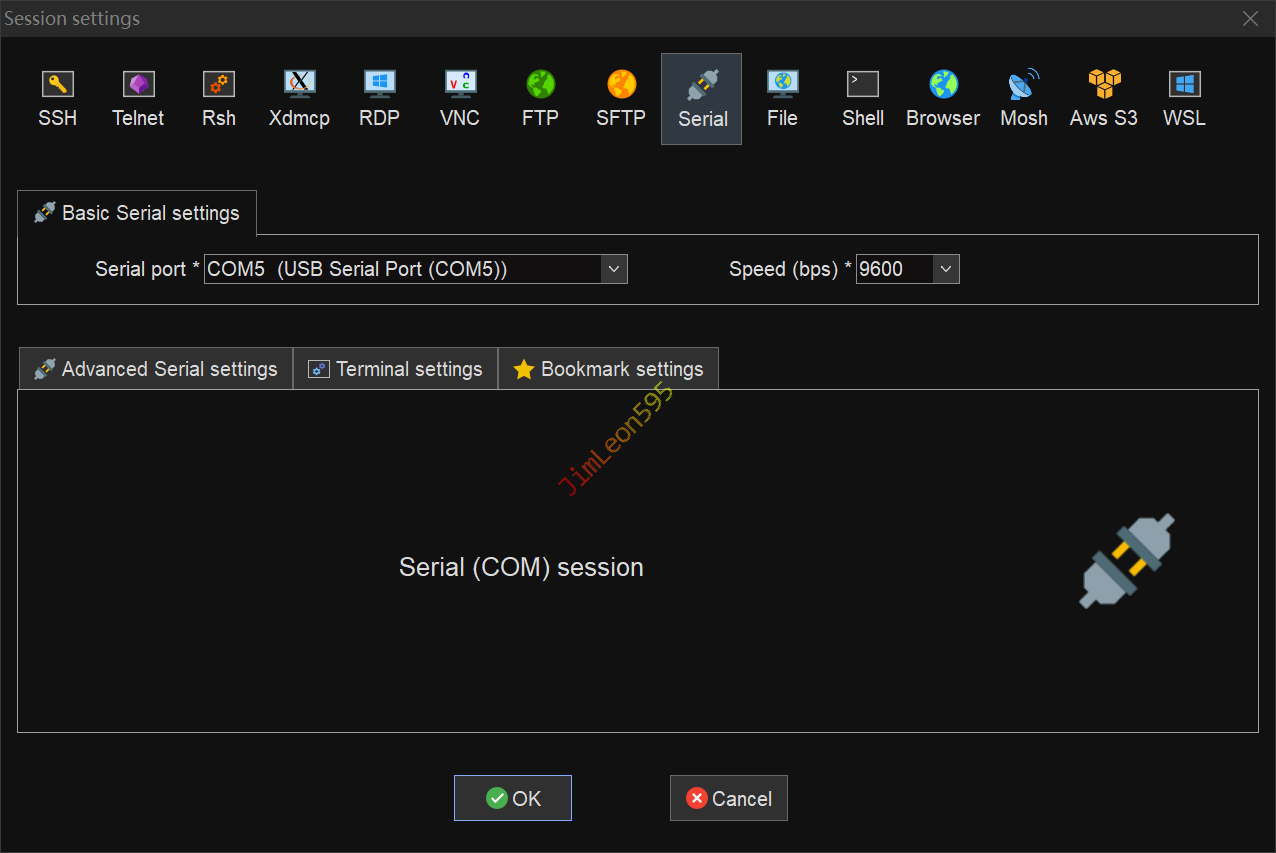This screenshot has height=853, width=1276.
Task: Select the Shell session type
Action: coord(862,98)
